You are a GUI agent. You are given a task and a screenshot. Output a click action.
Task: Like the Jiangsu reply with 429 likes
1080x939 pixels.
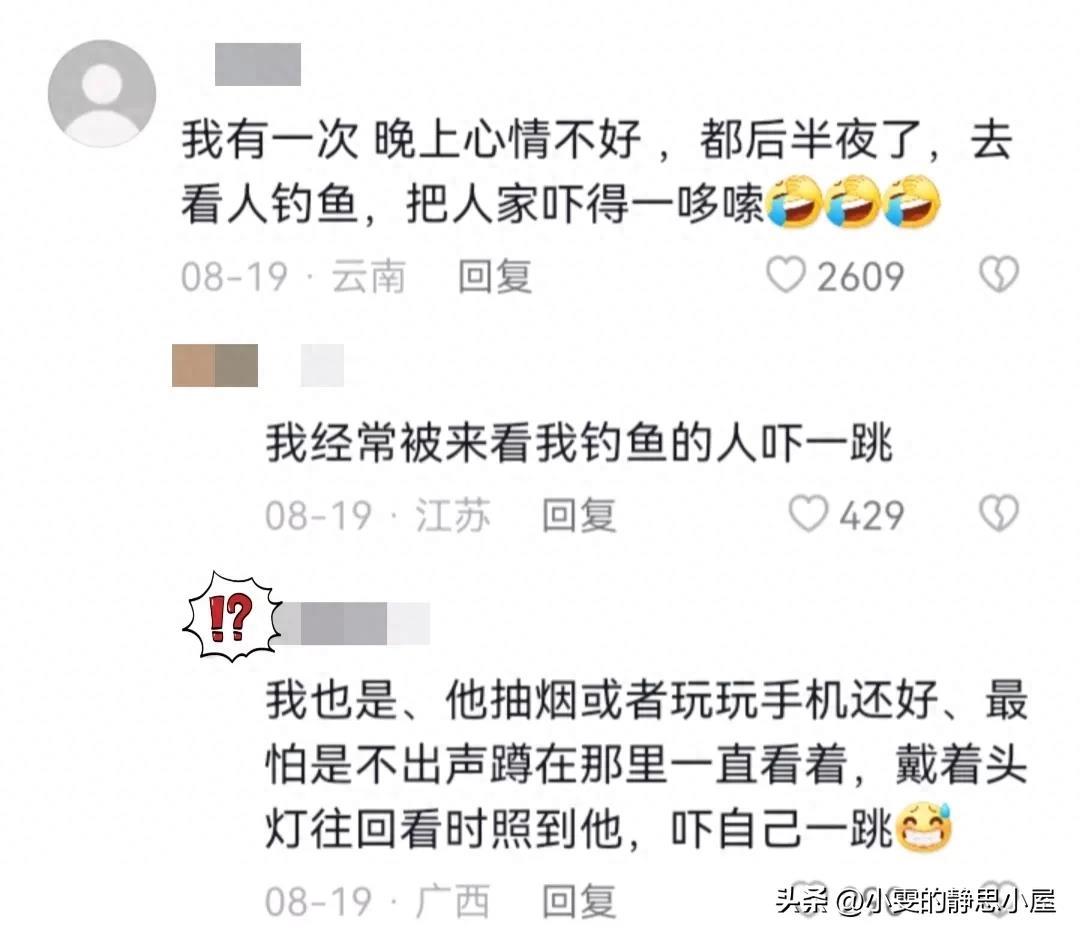(807, 514)
